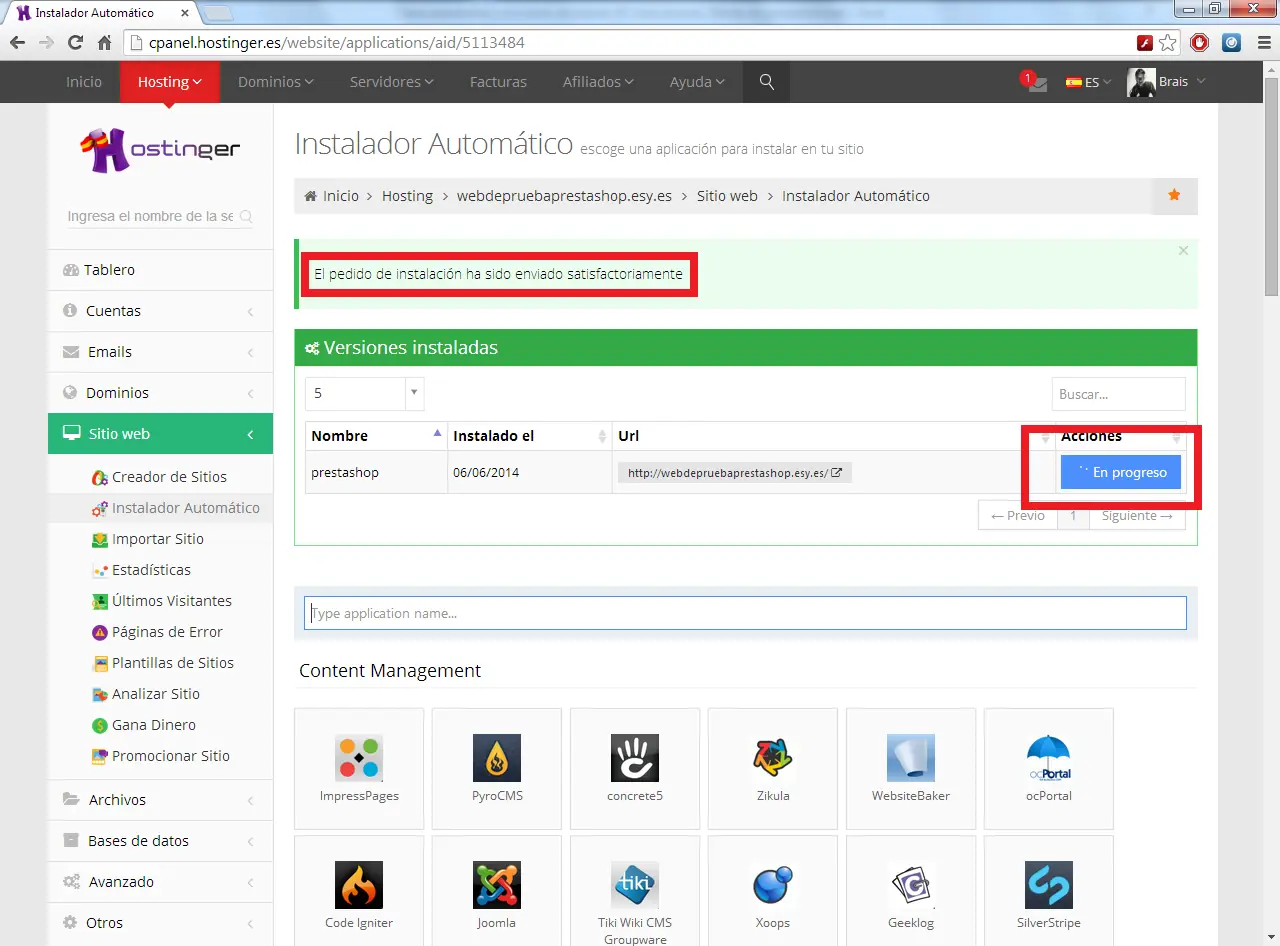Install the Code Igniter application
This screenshot has height=946, width=1280.
click(x=359, y=892)
